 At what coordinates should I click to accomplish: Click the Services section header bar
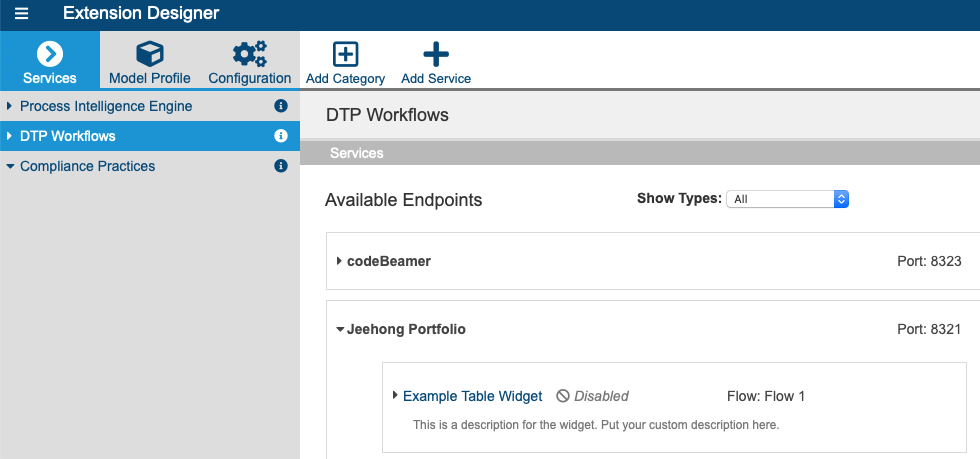[x=640, y=153]
